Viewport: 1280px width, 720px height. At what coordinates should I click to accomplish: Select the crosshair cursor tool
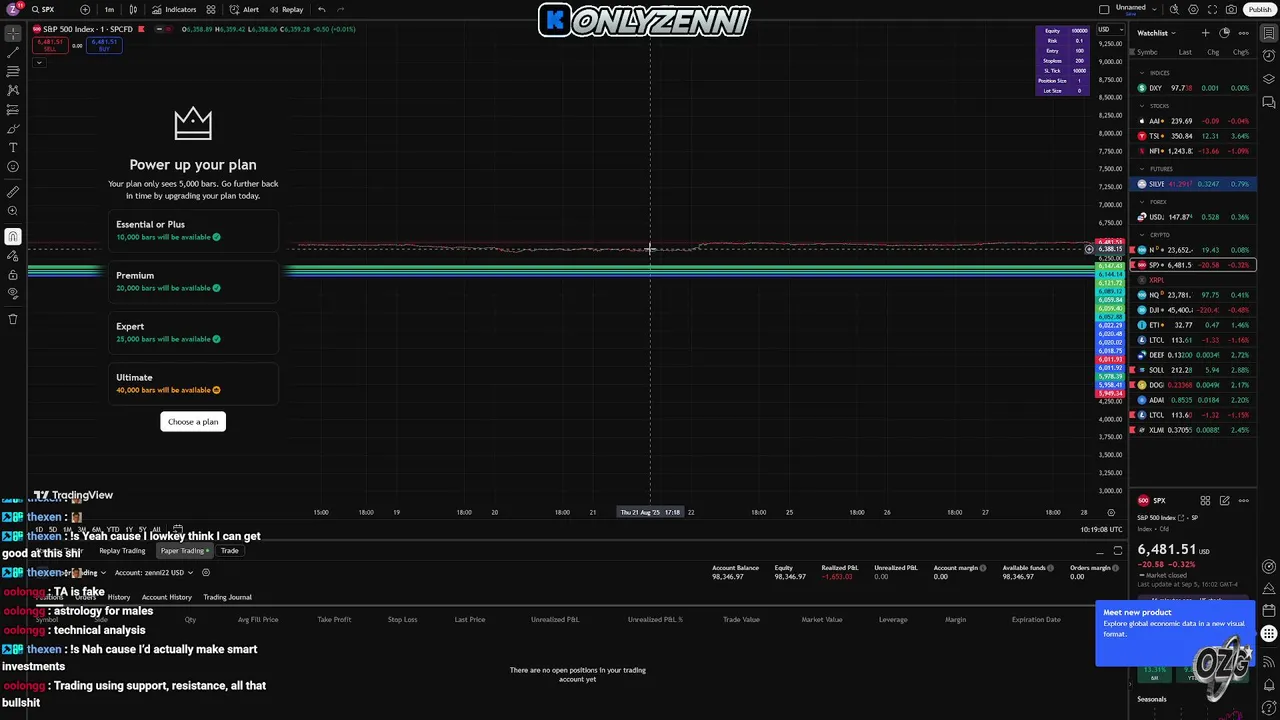tap(13, 33)
